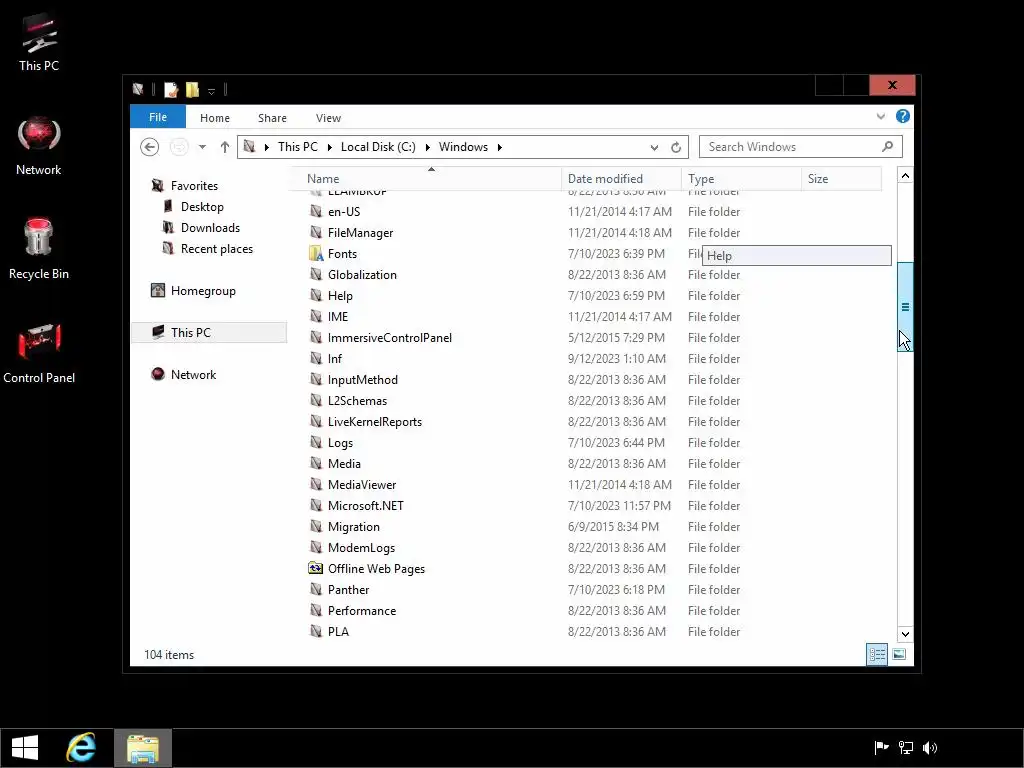The image size is (1024, 768).
Task: Open the Recycle Bin desktop icon
Action: coord(39,249)
